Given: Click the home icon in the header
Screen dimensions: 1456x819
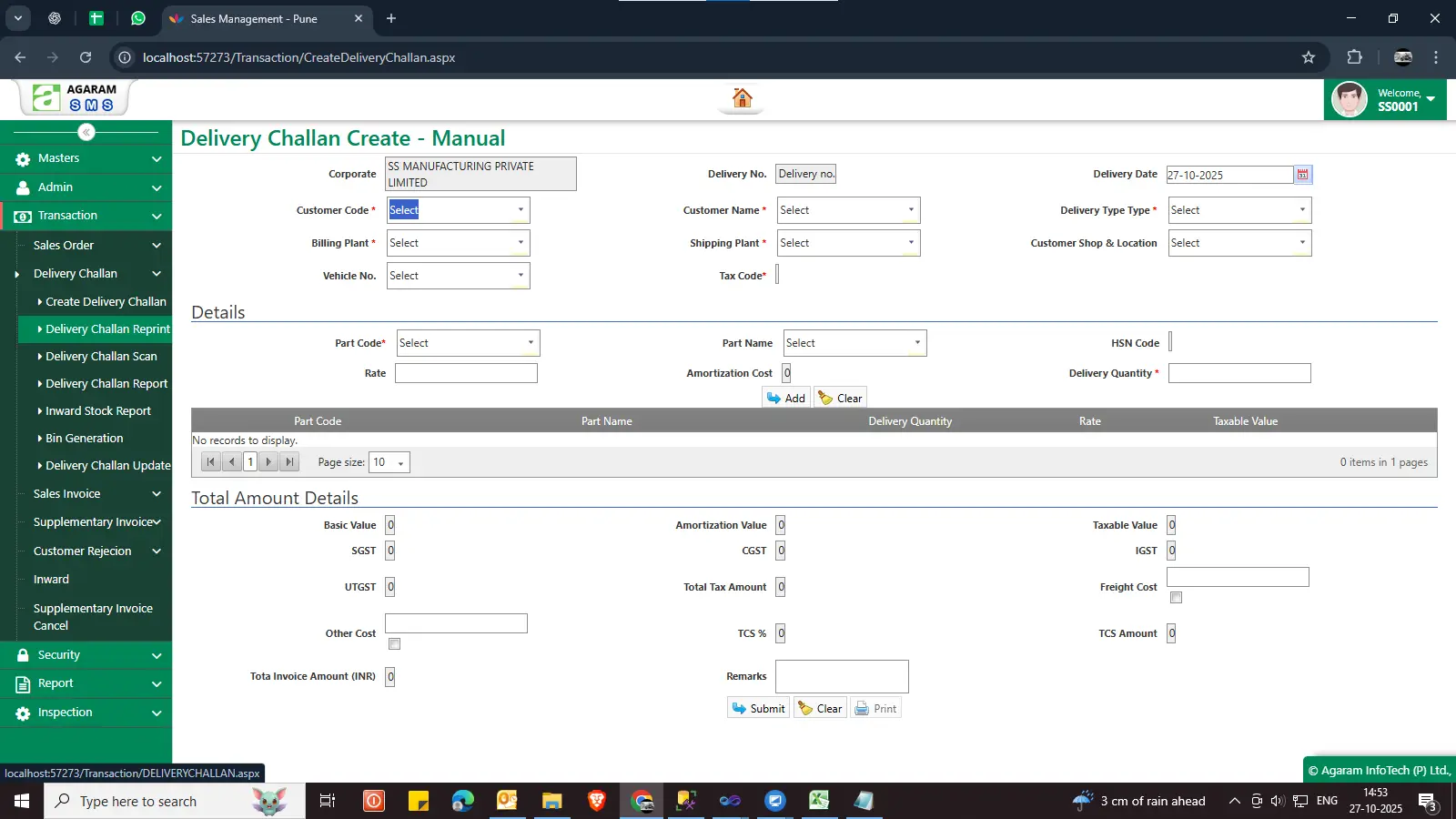Looking at the screenshot, I should (x=742, y=98).
